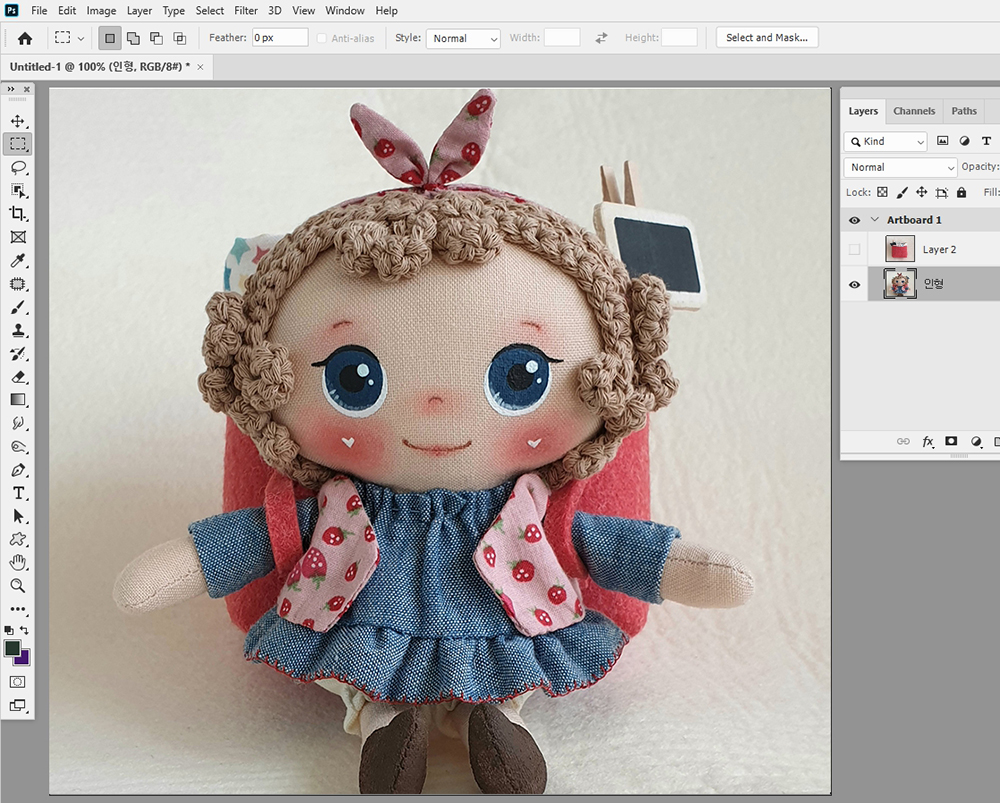Link layers at Layers panel bottom
The height and width of the screenshot is (803, 1000).
point(903,441)
